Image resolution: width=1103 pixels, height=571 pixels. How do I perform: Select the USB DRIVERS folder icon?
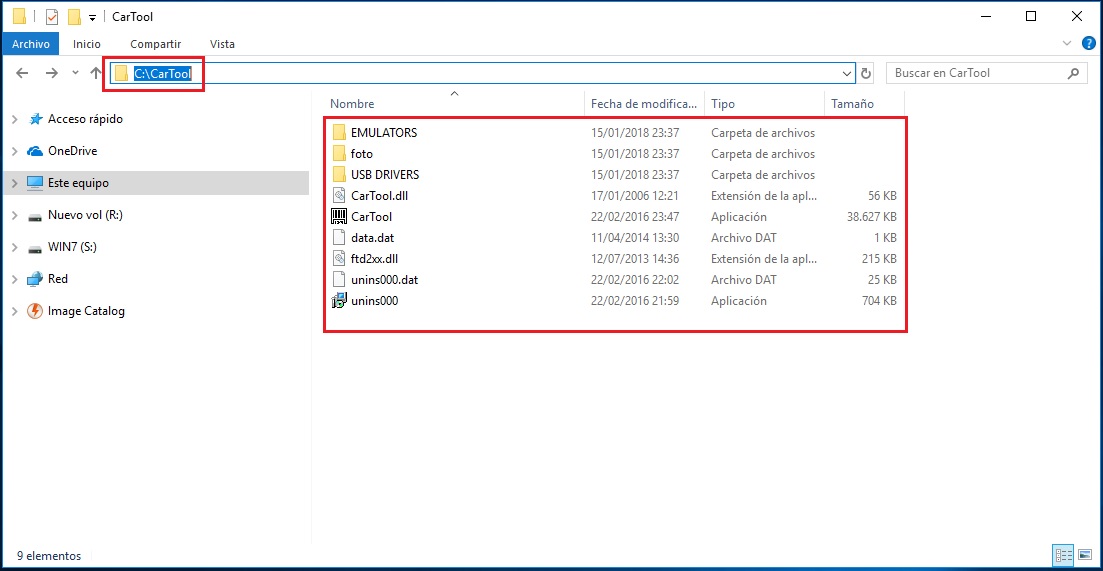click(340, 174)
